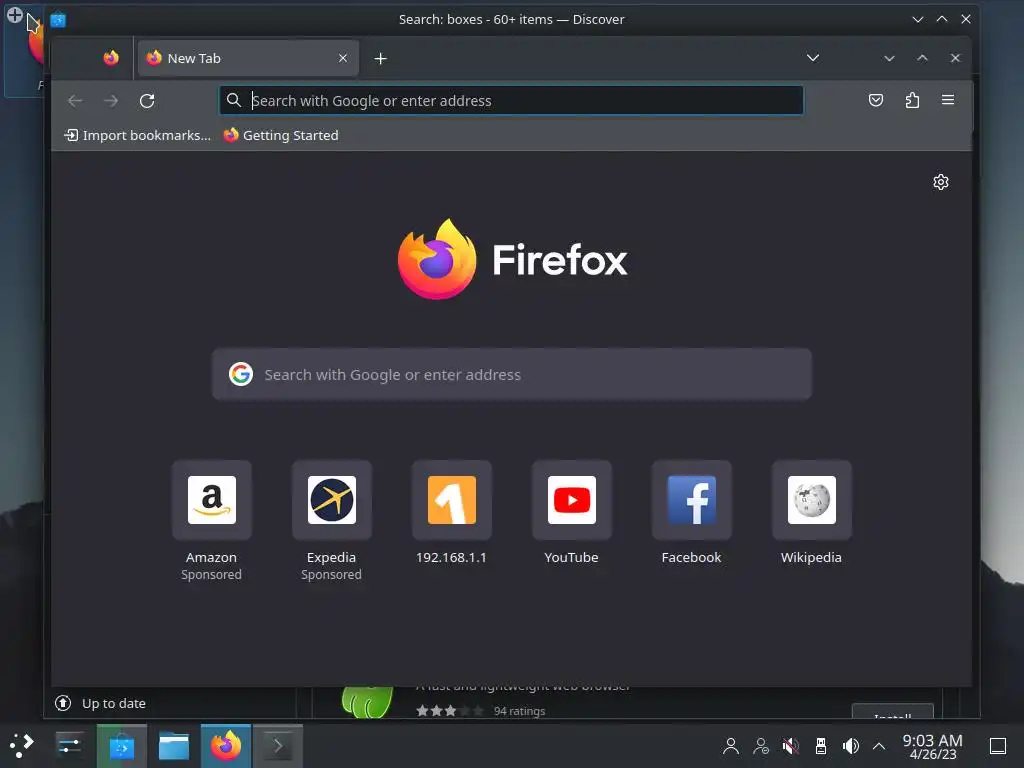Open the clock showing 9:03 AM
The width and height of the screenshot is (1024, 768).
(x=933, y=746)
